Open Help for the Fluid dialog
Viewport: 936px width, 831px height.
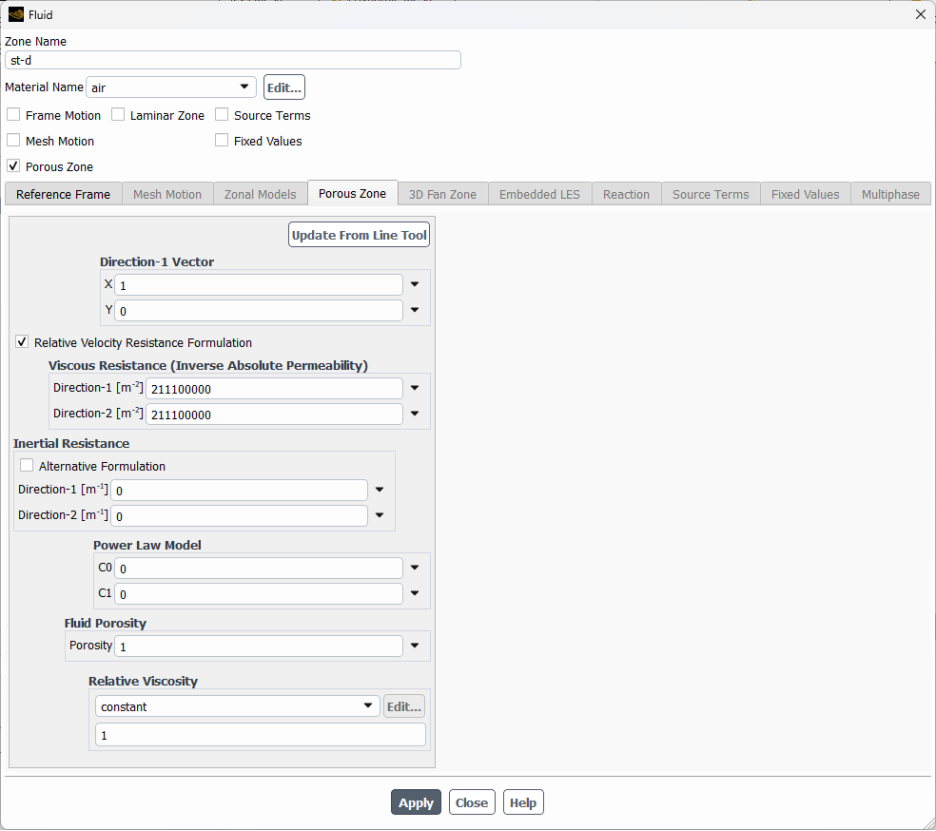[x=523, y=803]
